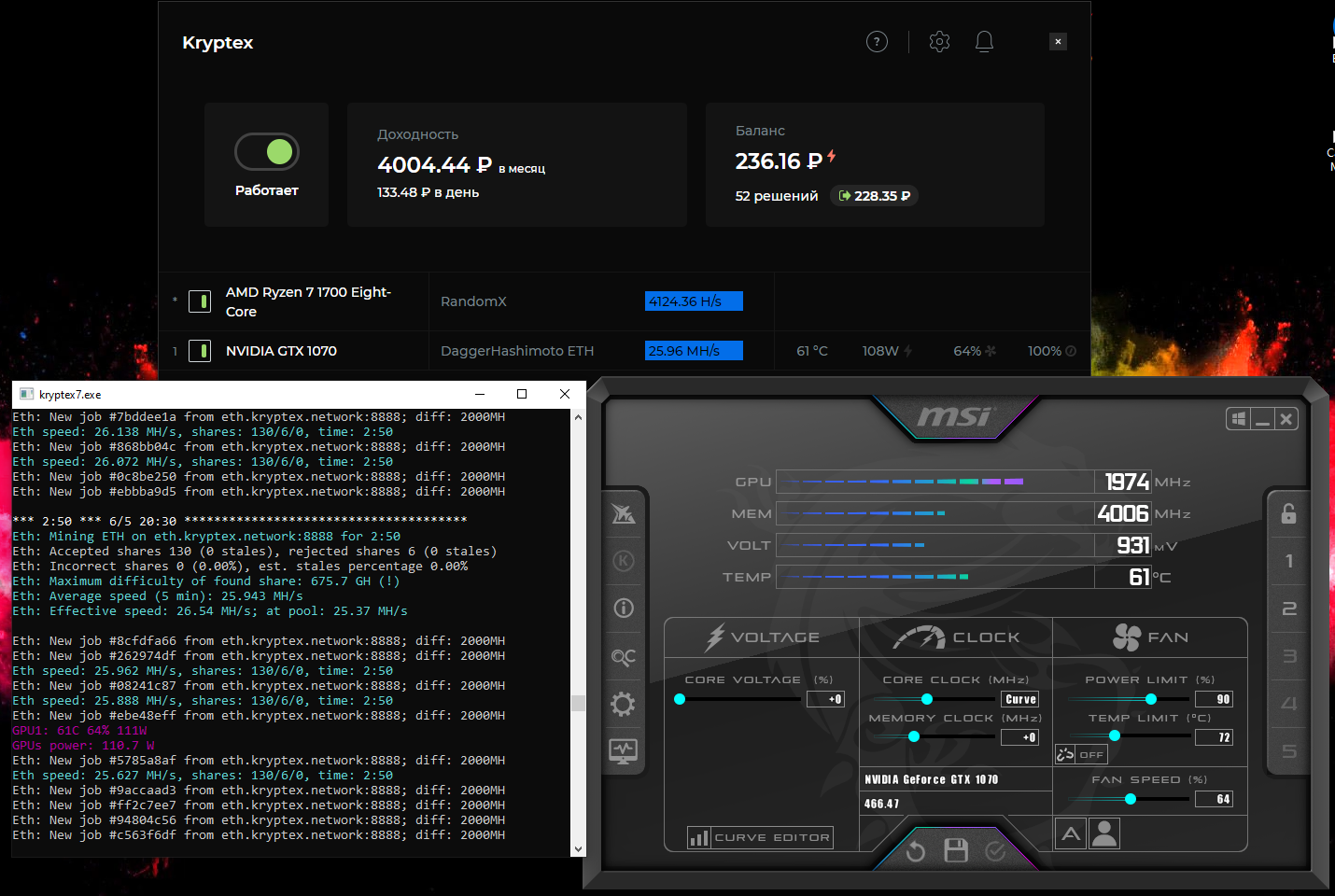Click the Fan panel fan icon
This screenshot has height=896, width=1335.
tap(1127, 637)
